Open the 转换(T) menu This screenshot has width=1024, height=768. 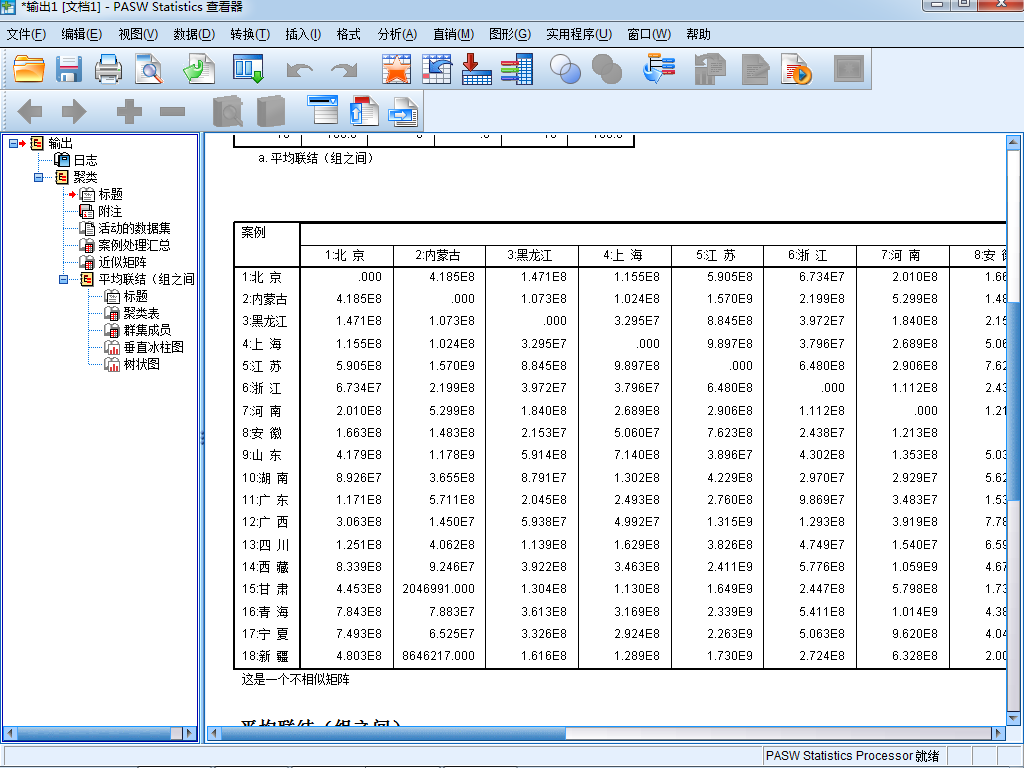click(x=250, y=34)
